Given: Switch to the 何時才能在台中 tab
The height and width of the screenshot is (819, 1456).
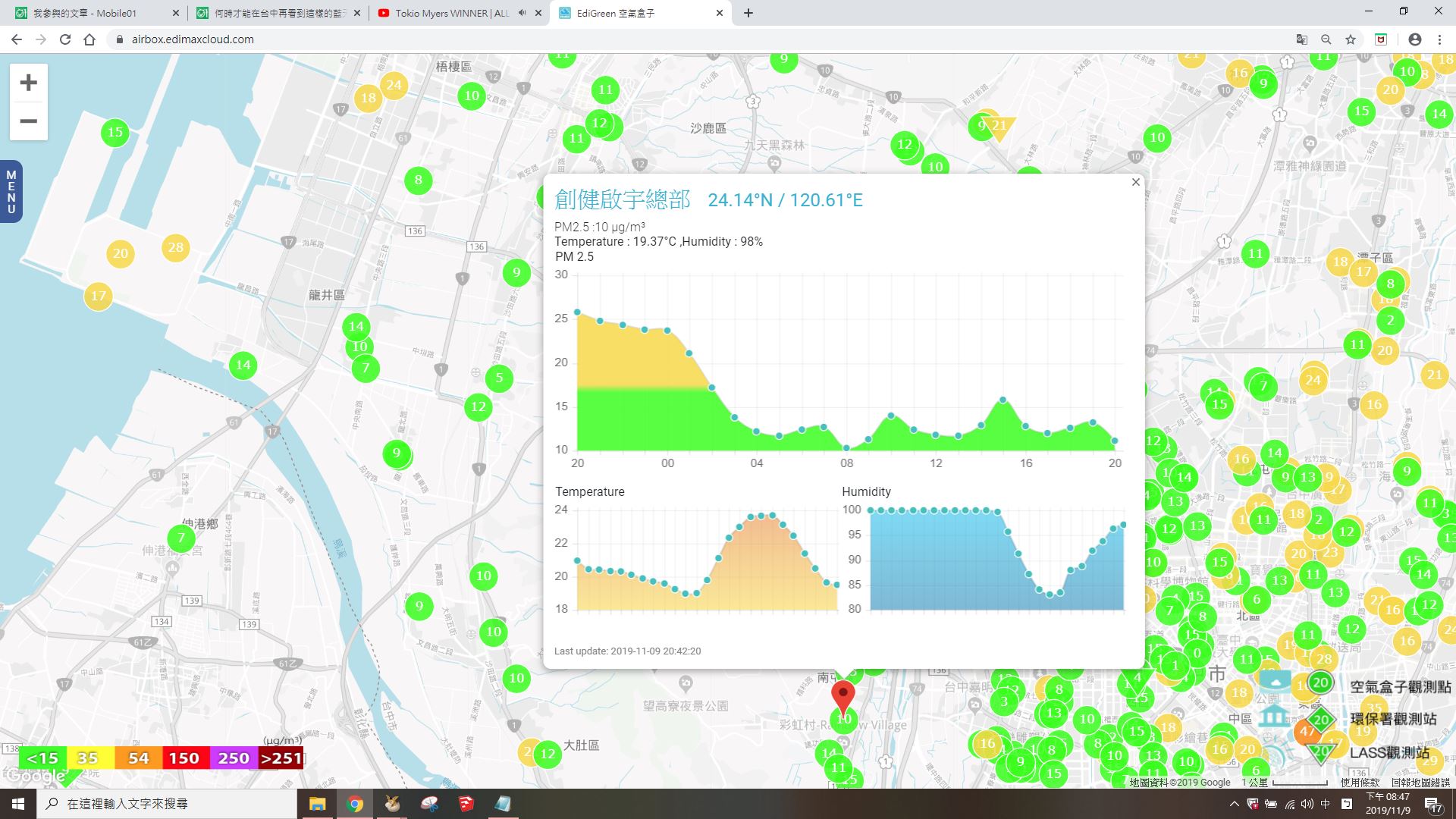Looking at the screenshot, I should point(277,13).
